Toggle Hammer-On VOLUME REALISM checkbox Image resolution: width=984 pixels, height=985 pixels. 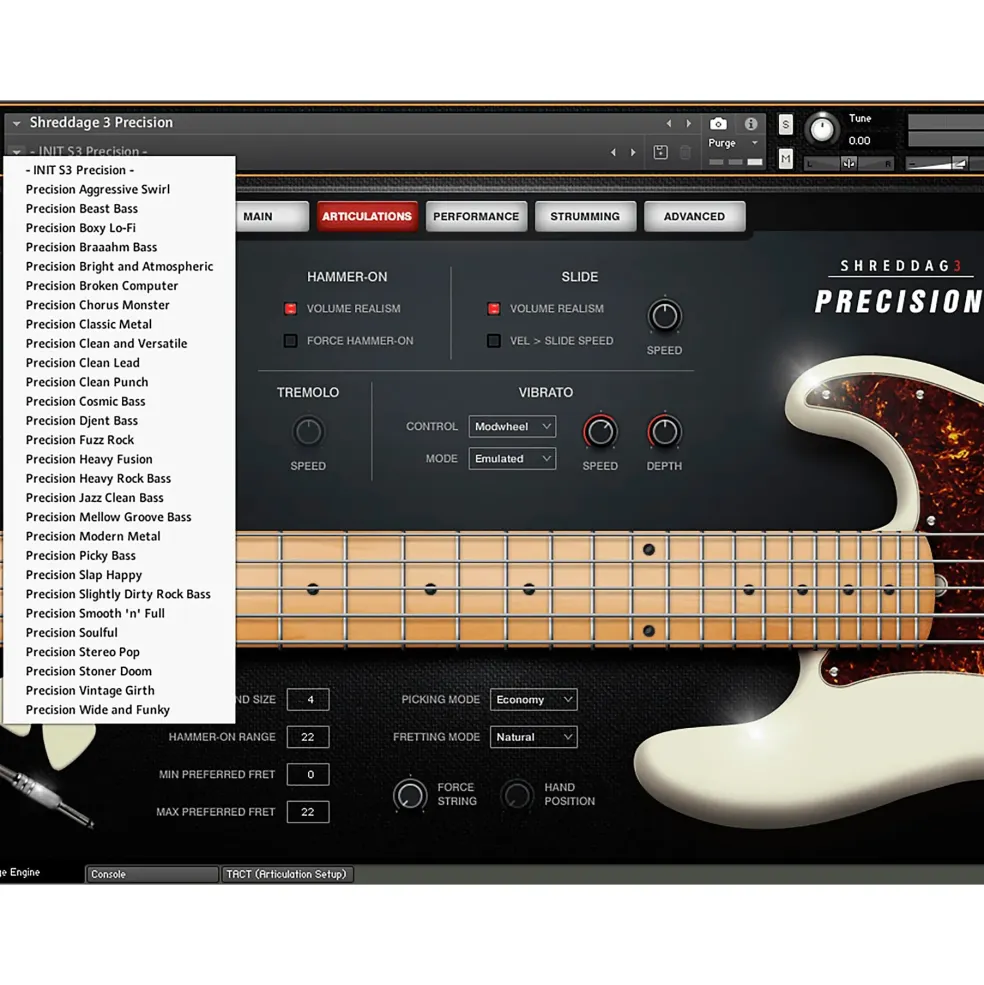pos(290,308)
